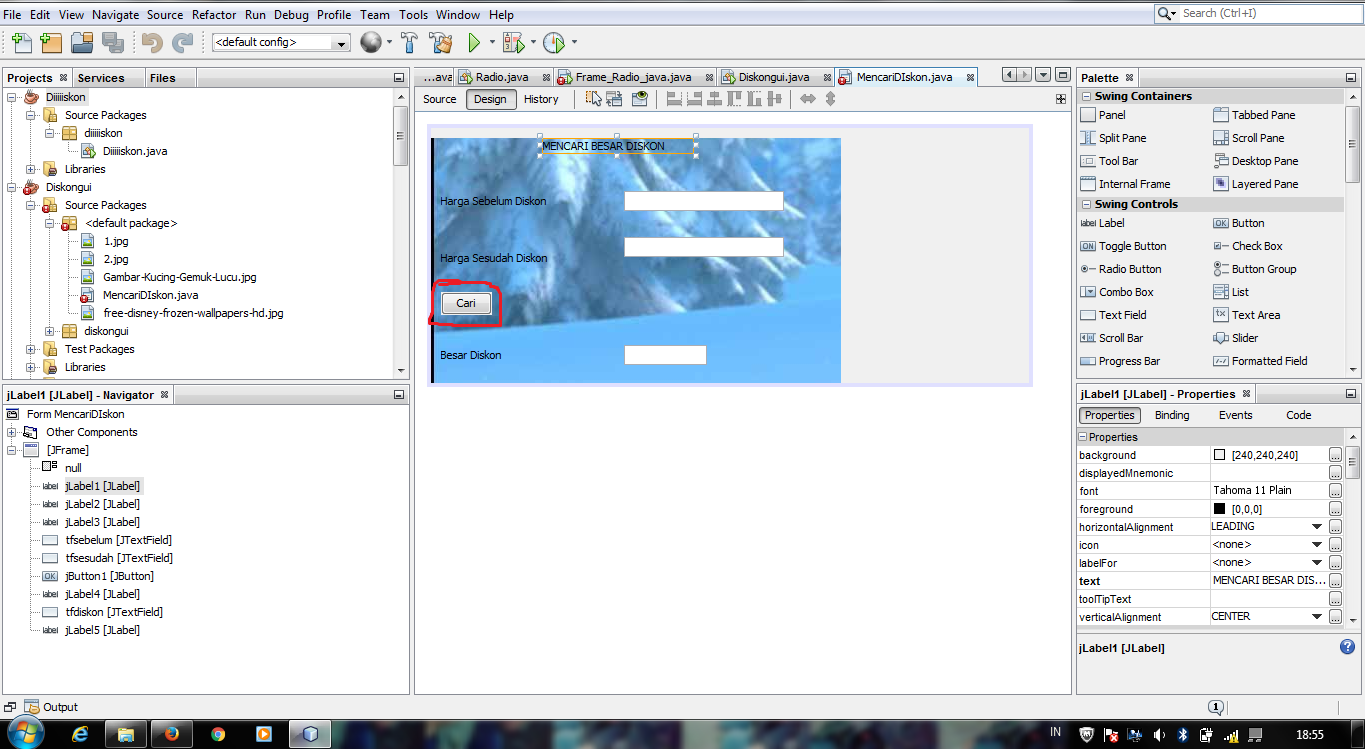
Task: Open the Tools menu
Action: (x=413, y=15)
